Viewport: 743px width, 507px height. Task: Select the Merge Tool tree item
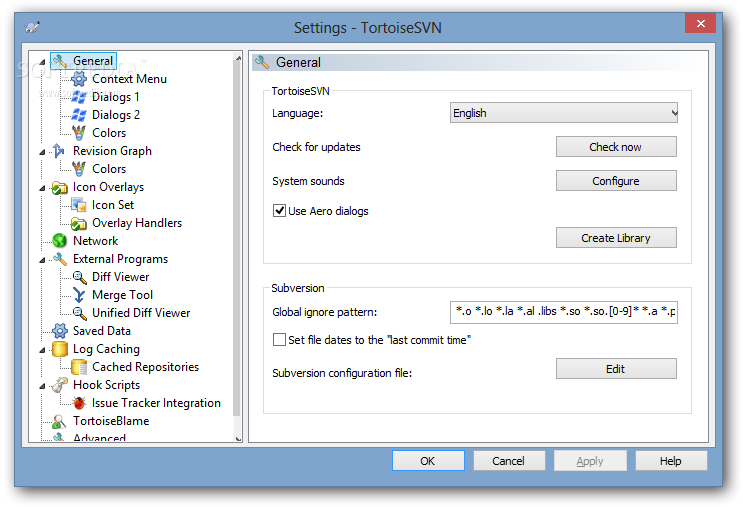(x=122, y=295)
